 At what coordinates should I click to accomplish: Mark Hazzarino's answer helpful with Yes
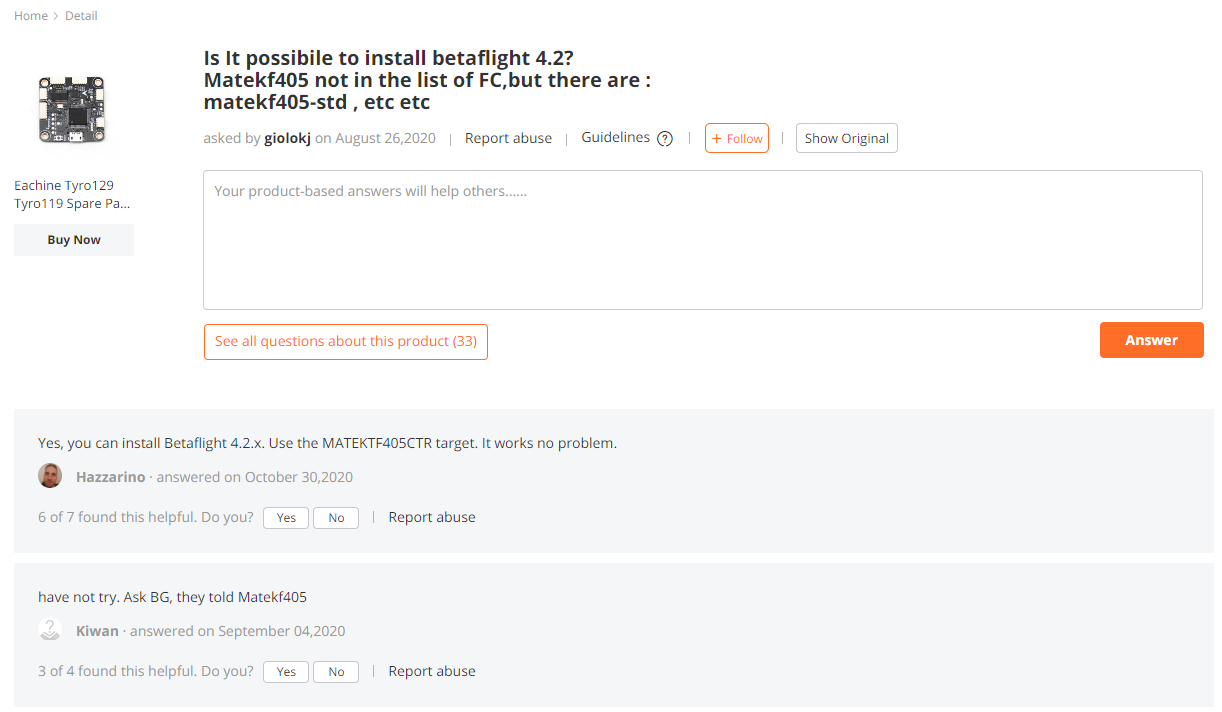point(285,517)
